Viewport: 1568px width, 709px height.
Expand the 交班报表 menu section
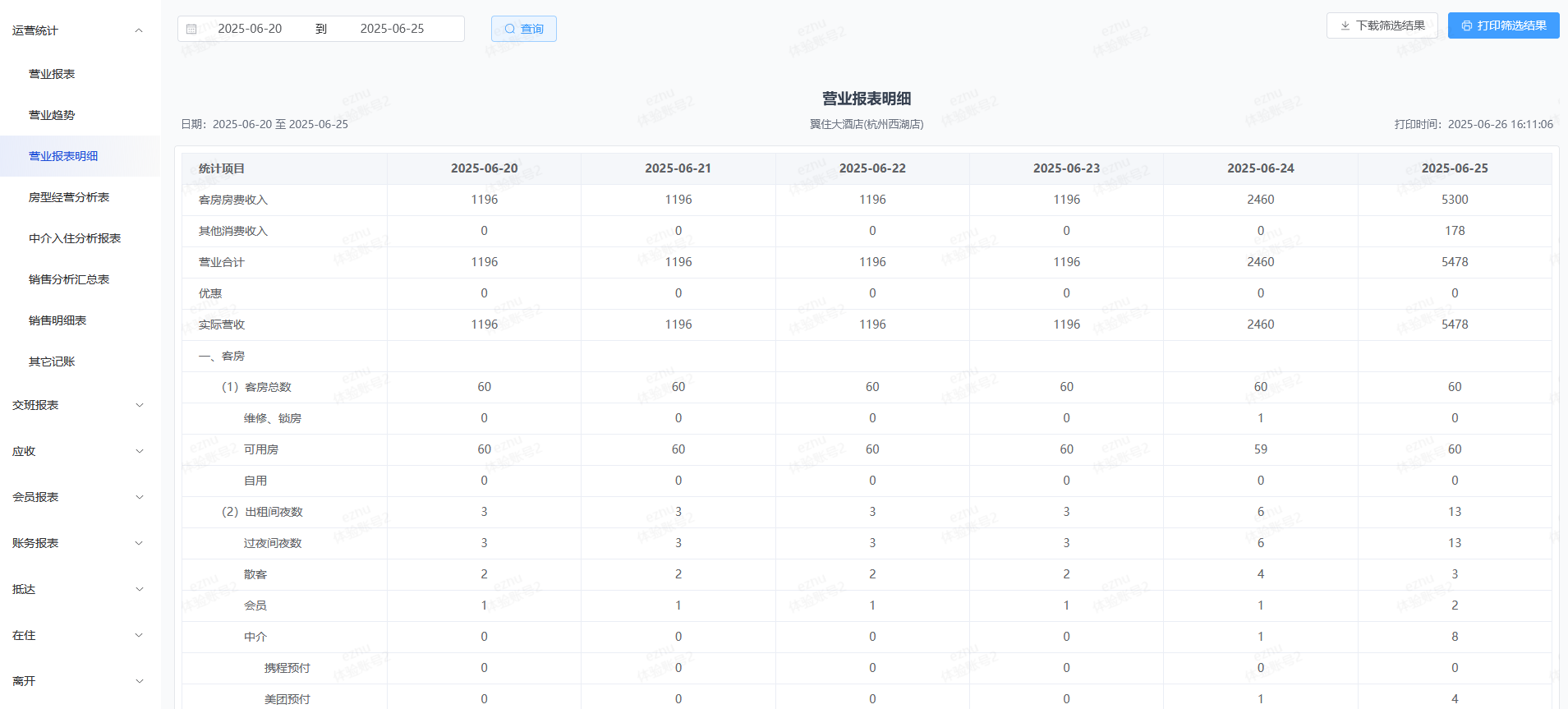[x=80, y=405]
